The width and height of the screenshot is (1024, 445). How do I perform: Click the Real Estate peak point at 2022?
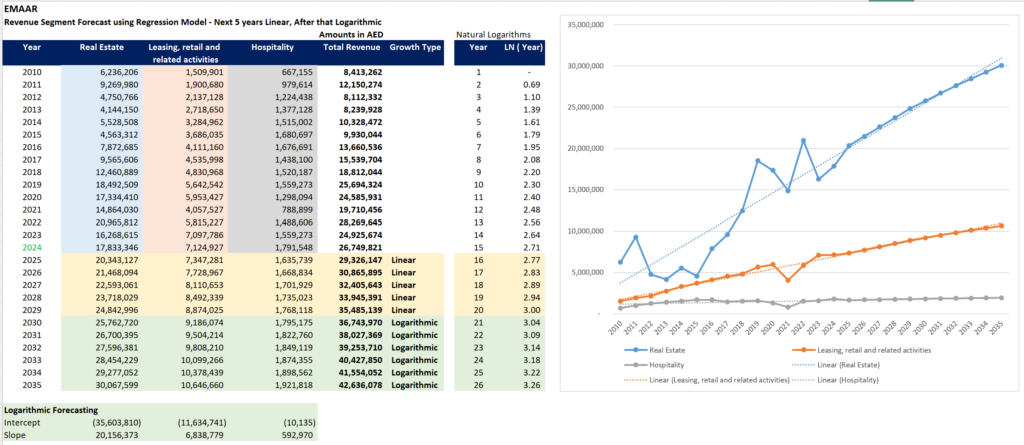[x=802, y=140]
